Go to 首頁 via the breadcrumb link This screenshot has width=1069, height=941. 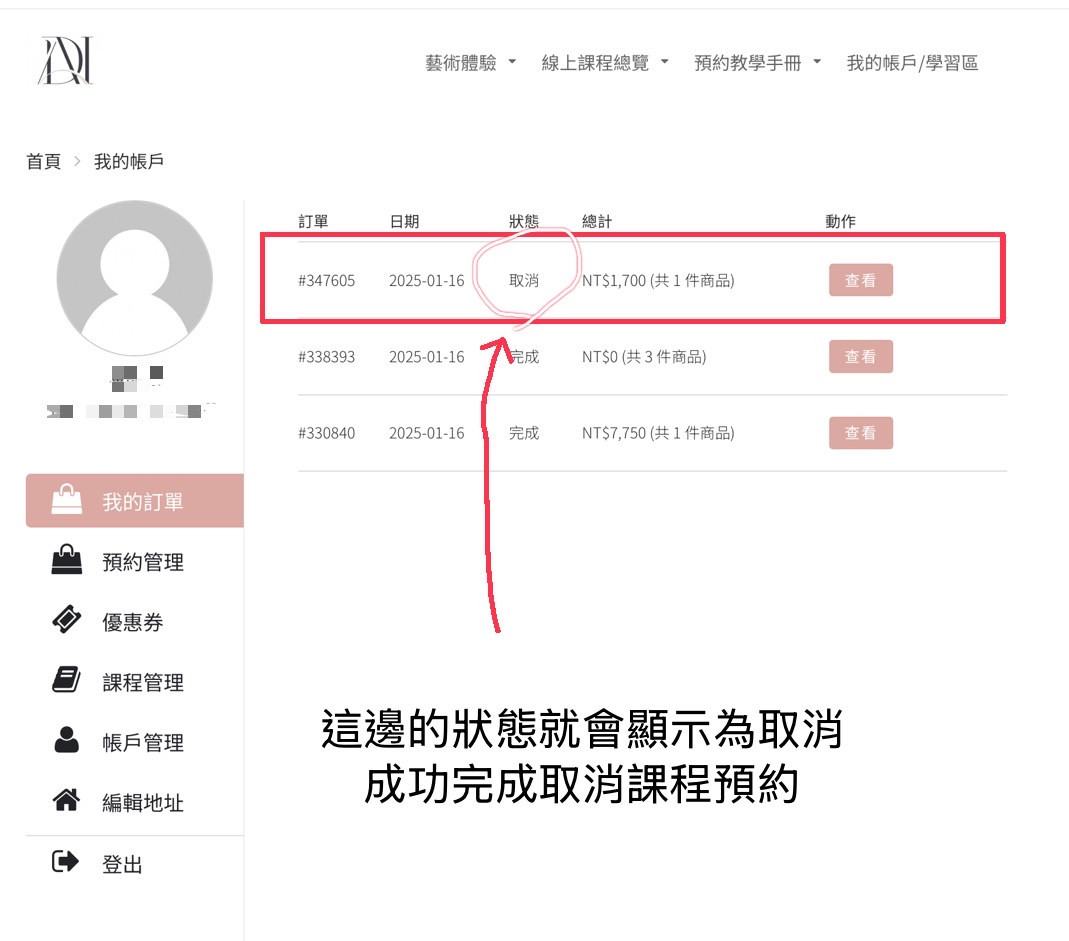pyautogui.click(x=43, y=162)
